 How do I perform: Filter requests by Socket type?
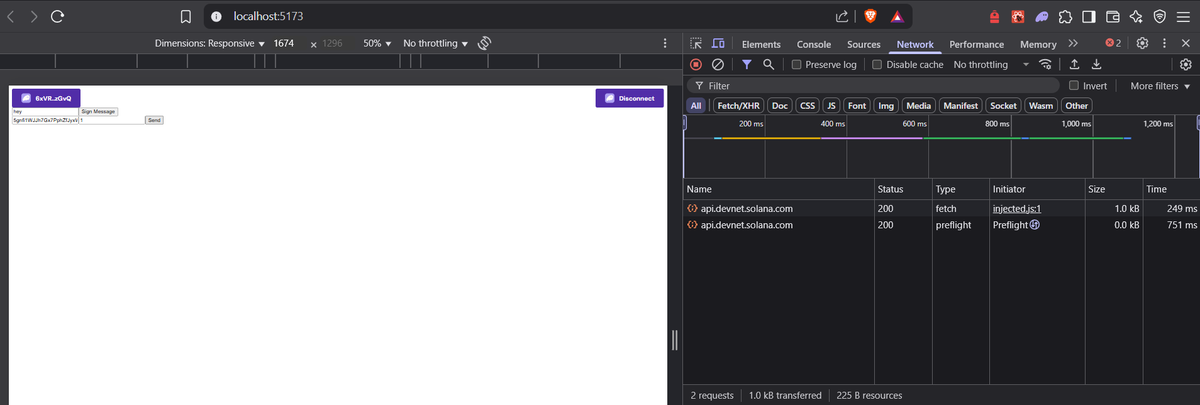coord(1004,105)
